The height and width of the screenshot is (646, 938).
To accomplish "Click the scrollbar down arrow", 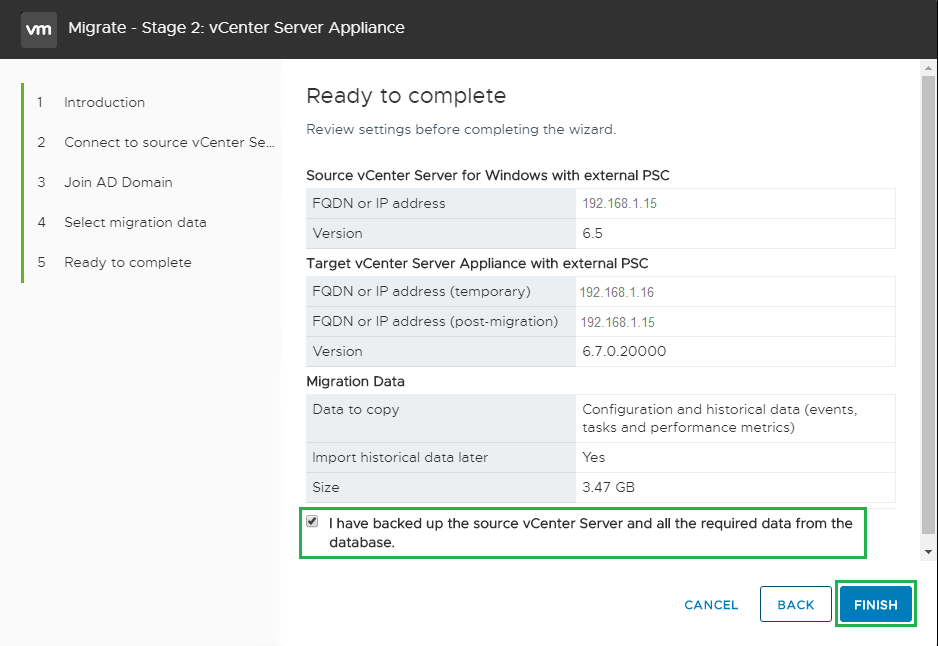I will click(x=928, y=551).
